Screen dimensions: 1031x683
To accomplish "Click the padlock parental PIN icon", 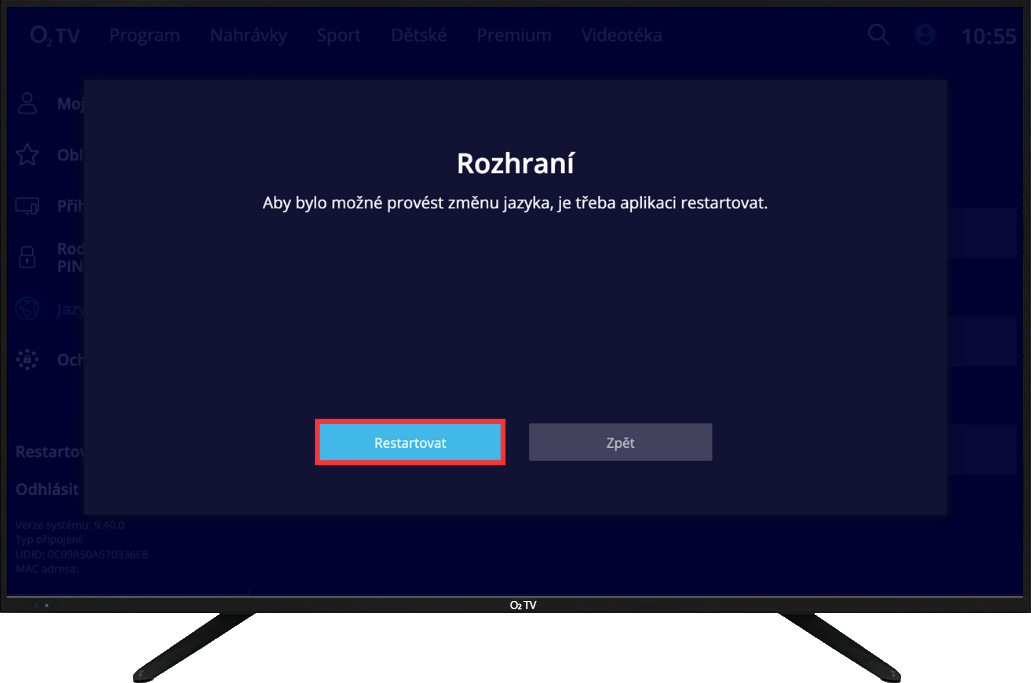I will tap(28, 257).
